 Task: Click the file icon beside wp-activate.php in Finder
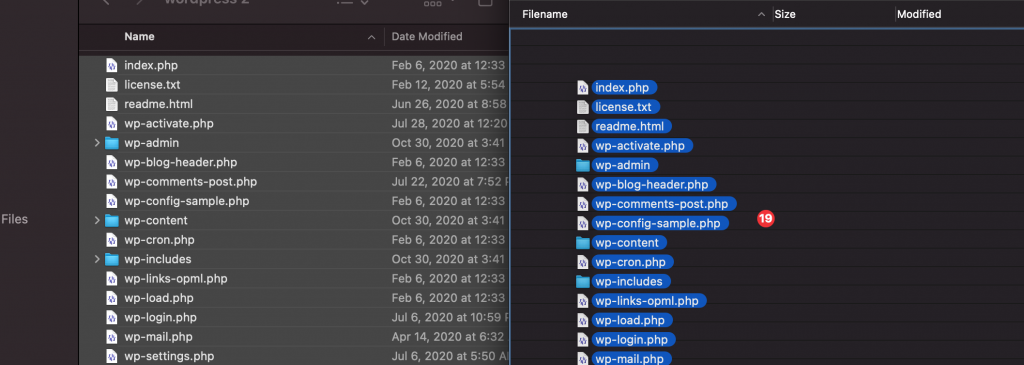112,123
